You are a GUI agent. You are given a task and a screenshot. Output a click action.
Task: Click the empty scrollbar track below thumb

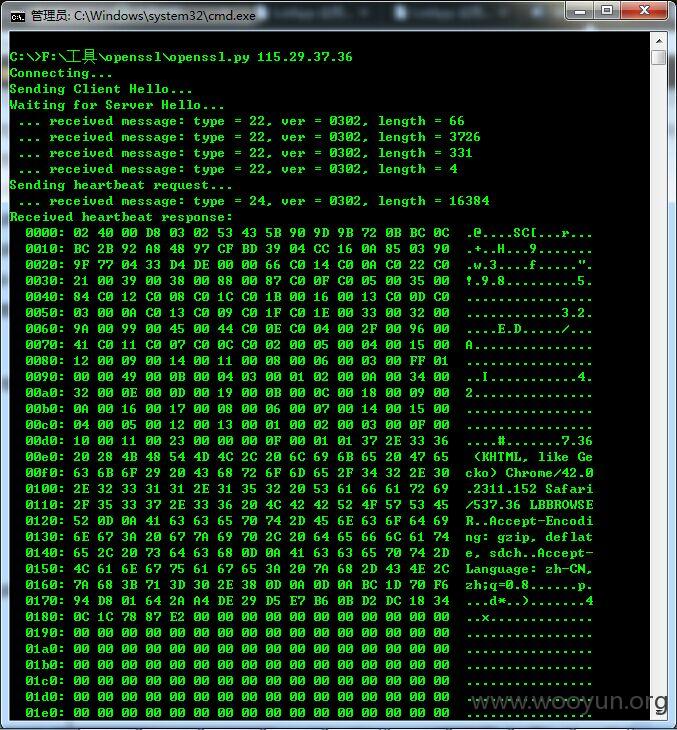[x=659, y=372]
